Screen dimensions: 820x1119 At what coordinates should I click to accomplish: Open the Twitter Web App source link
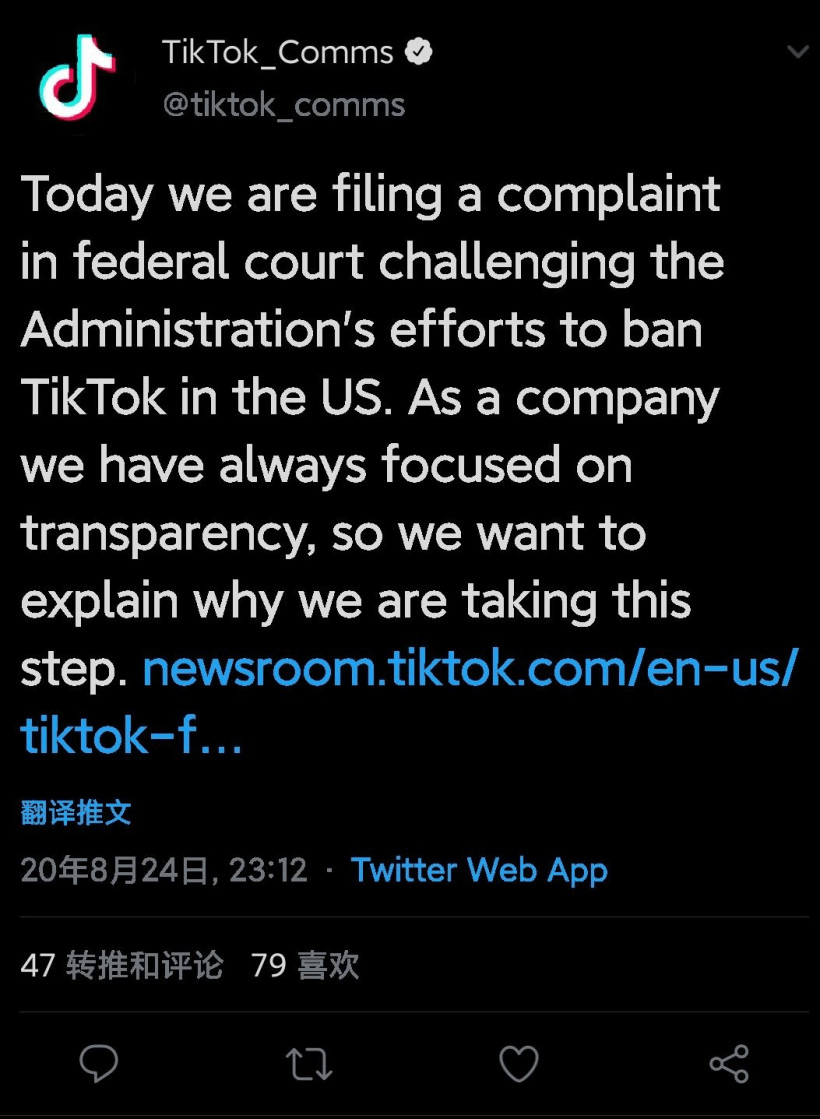pos(479,870)
